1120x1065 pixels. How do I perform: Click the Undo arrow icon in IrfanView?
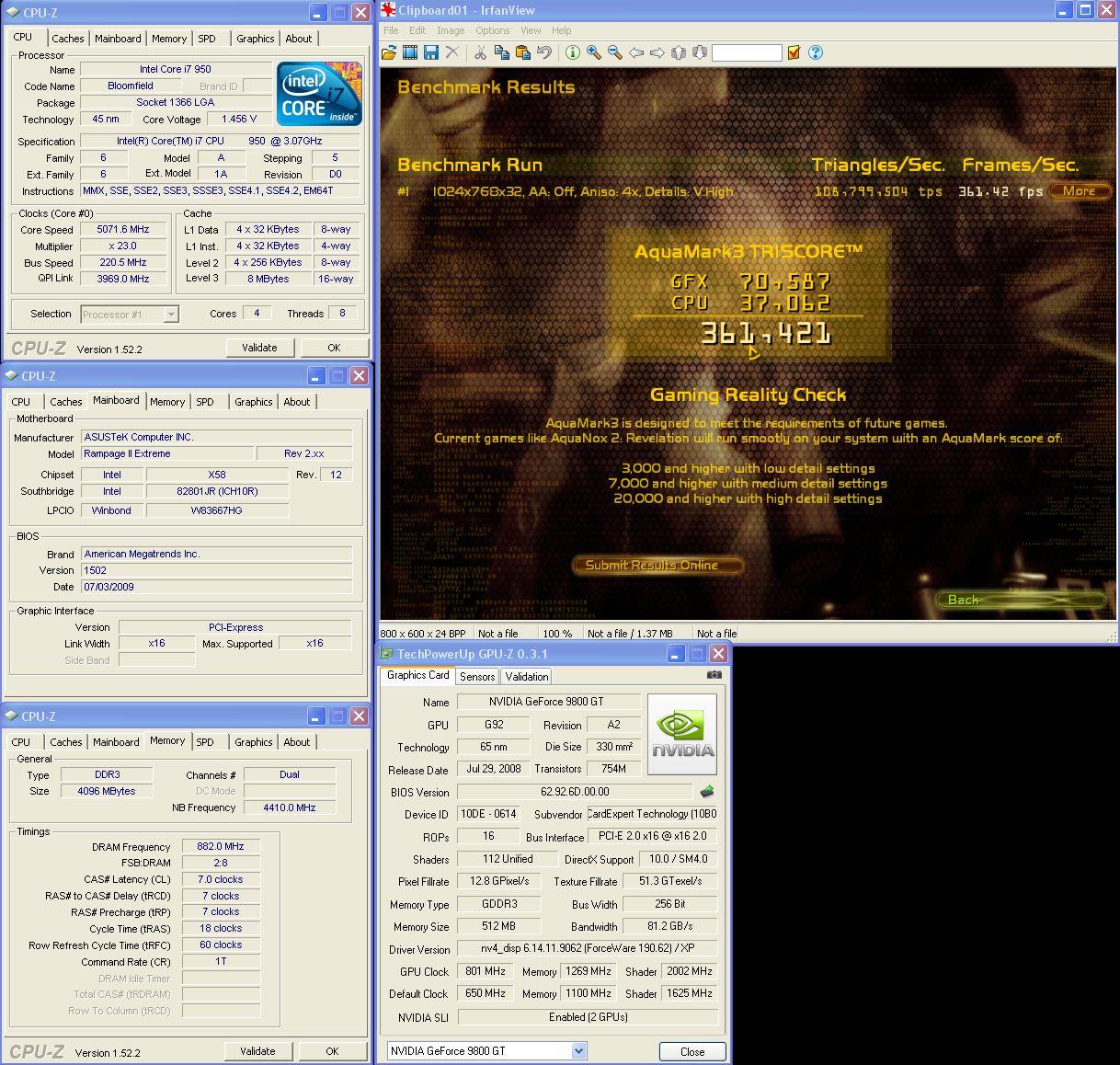pos(543,52)
